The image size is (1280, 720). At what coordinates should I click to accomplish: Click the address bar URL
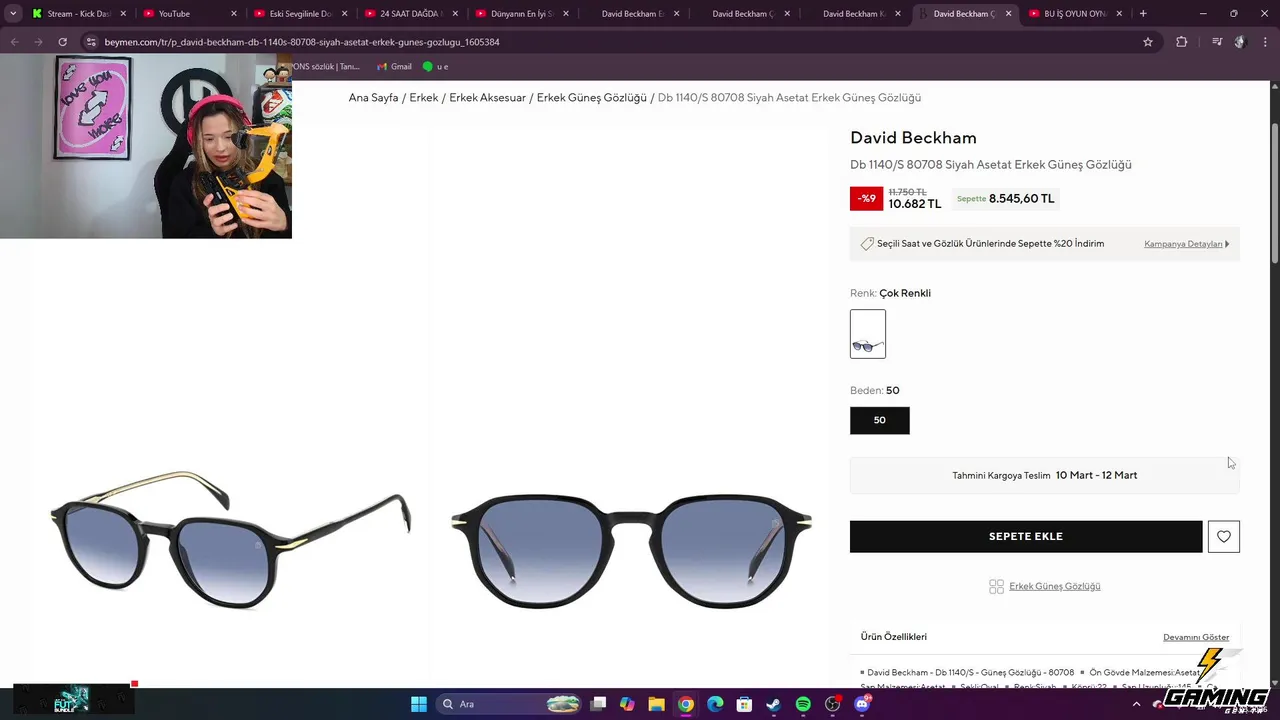(x=302, y=42)
